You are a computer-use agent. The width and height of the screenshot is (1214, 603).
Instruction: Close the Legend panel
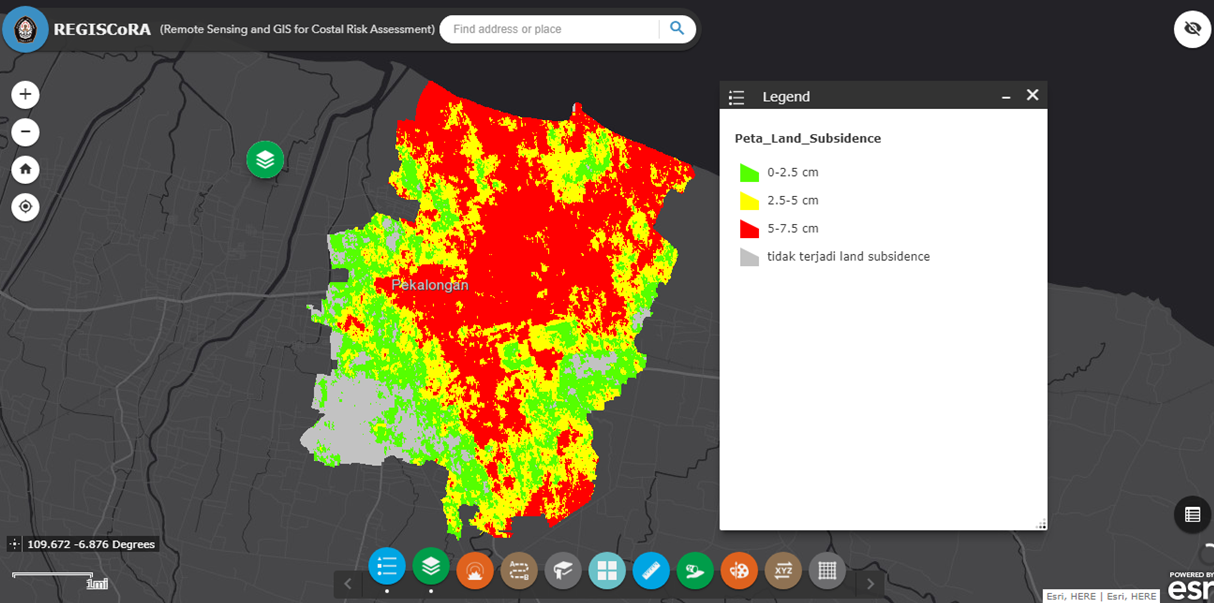[1033, 95]
